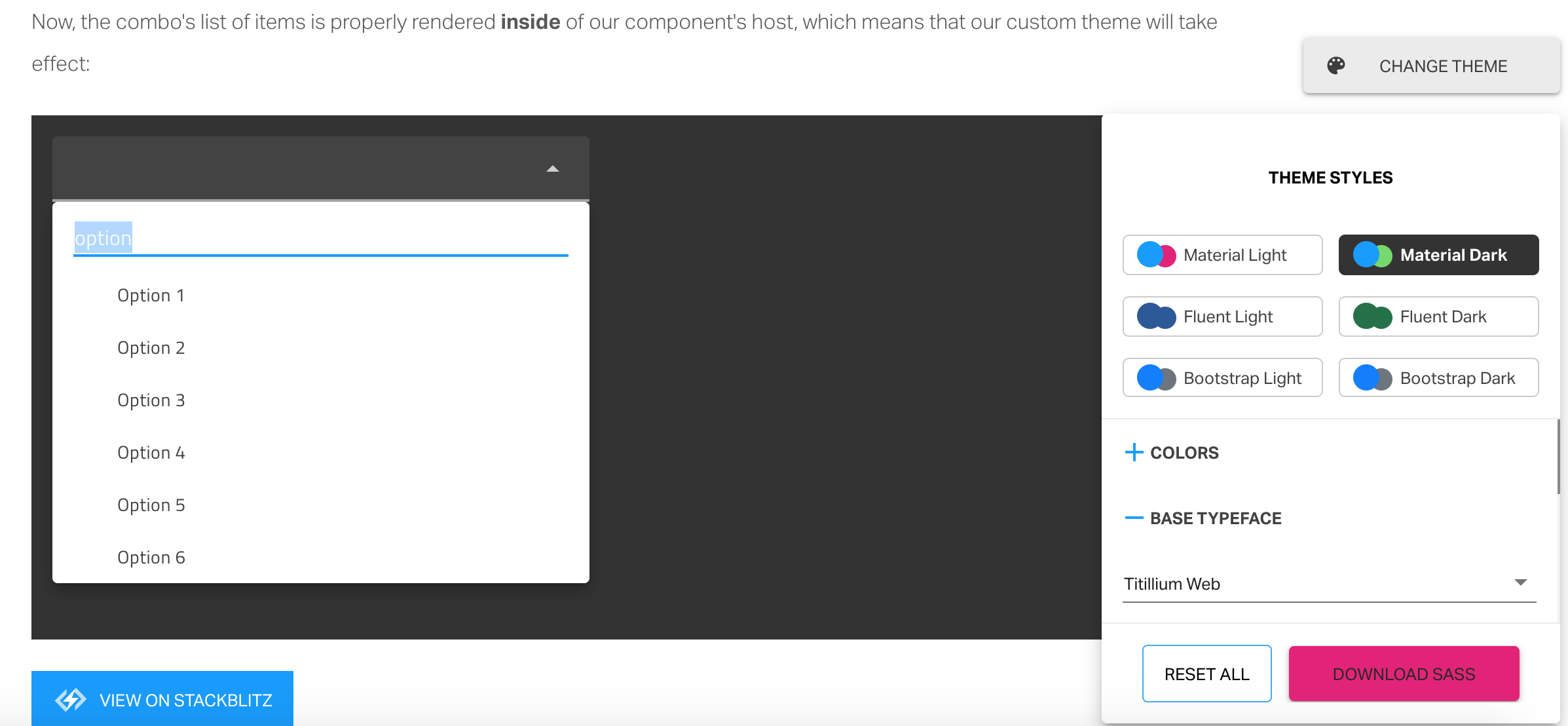Choose Option 6 in the combo list
The image size is (1568, 726).
coord(151,557)
